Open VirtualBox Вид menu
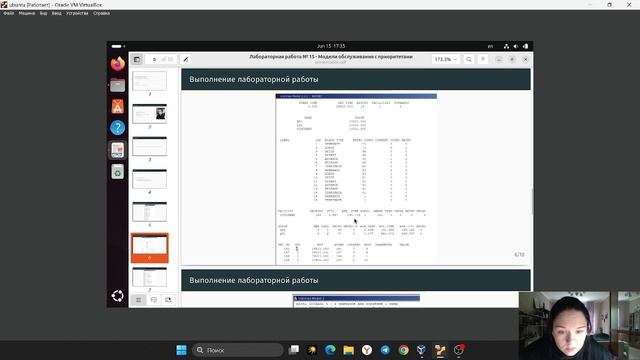This screenshot has width=640, height=360. [43, 13]
